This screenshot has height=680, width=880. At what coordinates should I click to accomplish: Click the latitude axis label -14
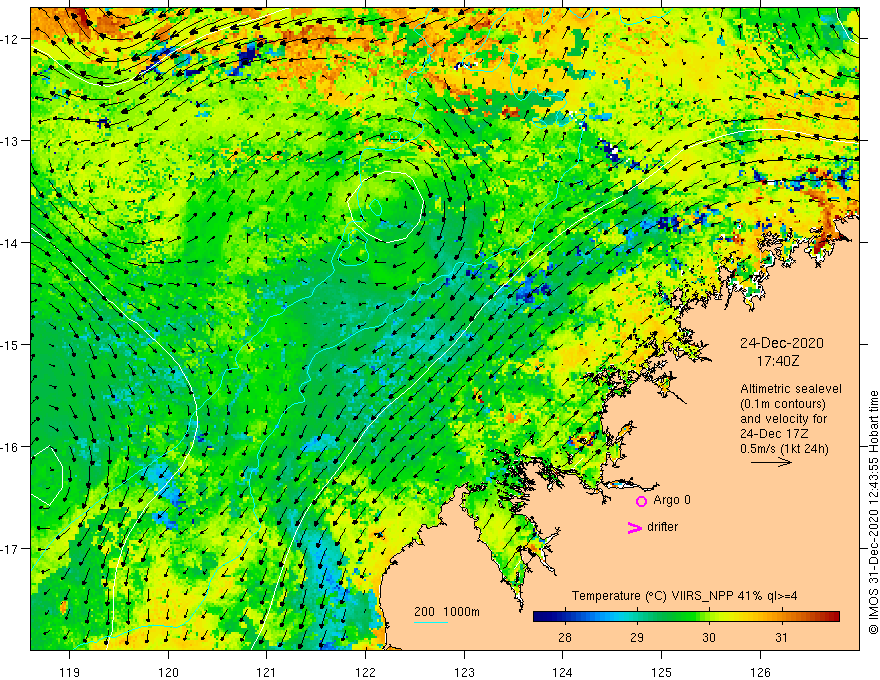click(11, 243)
